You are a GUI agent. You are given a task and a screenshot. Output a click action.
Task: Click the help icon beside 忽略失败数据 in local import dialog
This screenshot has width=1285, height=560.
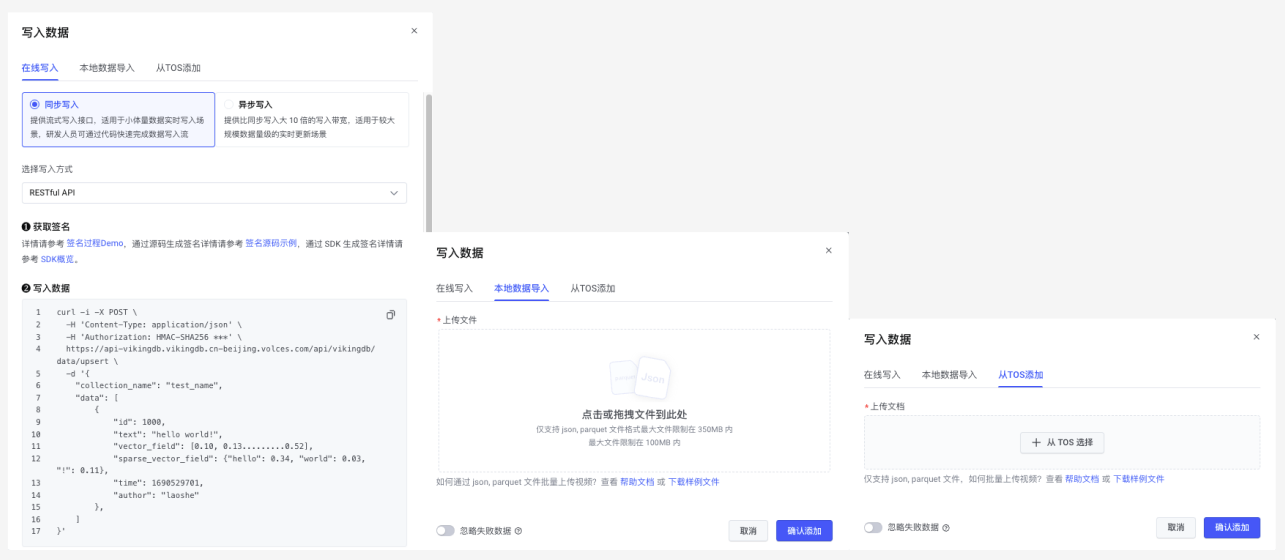518,531
